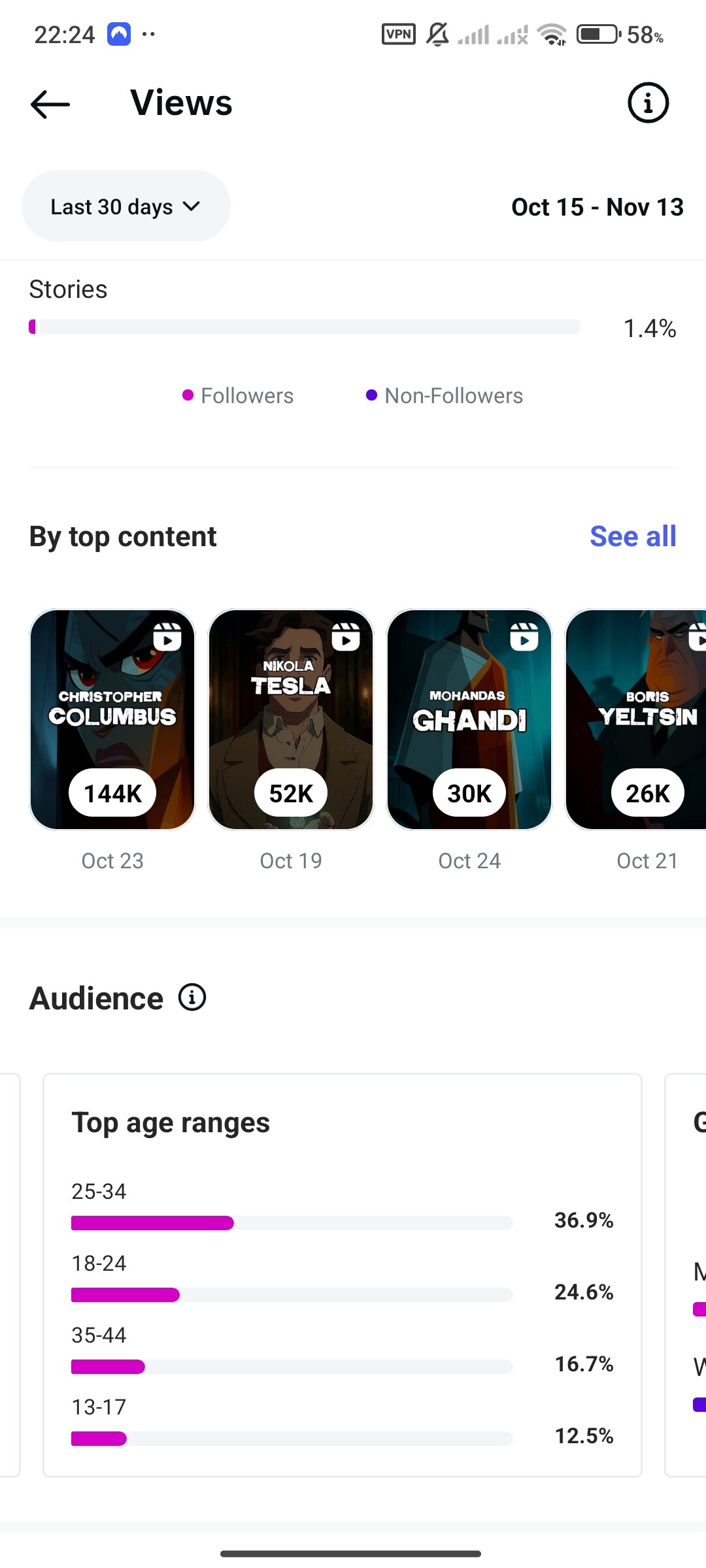Tap the battery icon in status bar

tap(598, 34)
